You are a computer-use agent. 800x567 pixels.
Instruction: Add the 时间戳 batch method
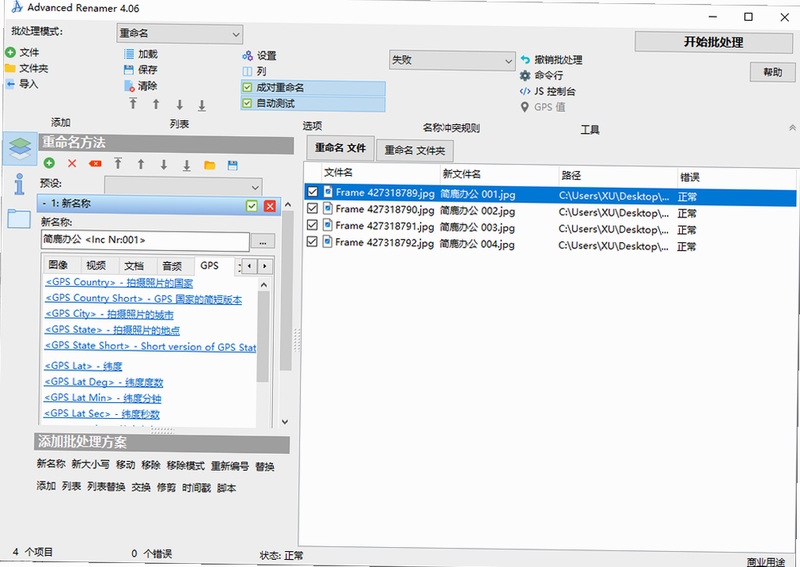pos(196,488)
